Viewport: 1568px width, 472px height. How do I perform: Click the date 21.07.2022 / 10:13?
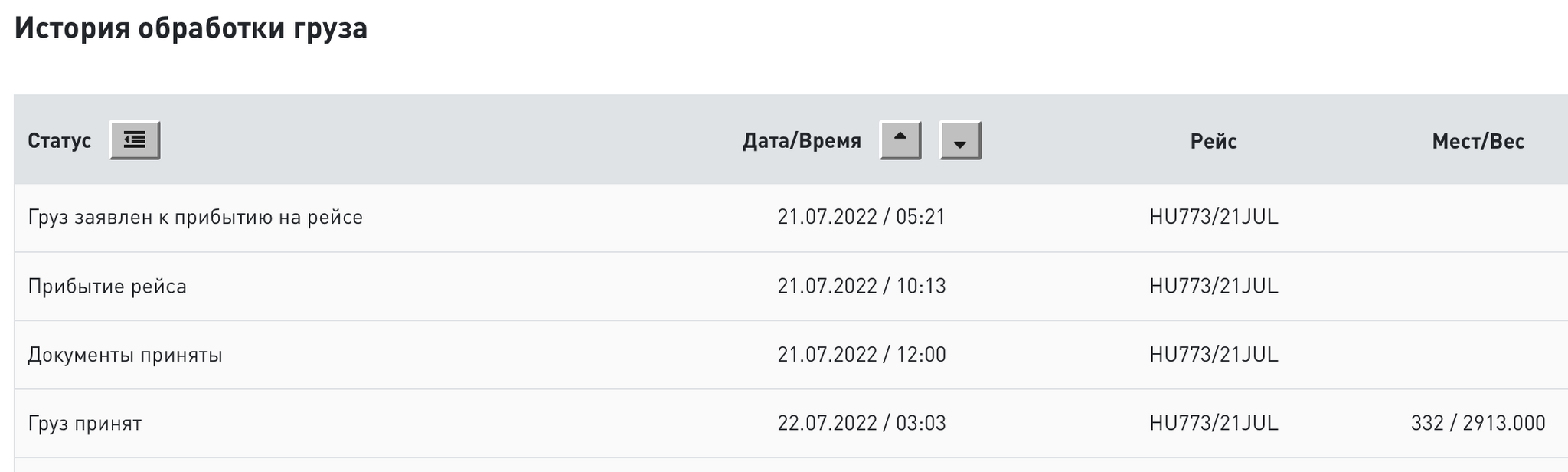(x=861, y=286)
